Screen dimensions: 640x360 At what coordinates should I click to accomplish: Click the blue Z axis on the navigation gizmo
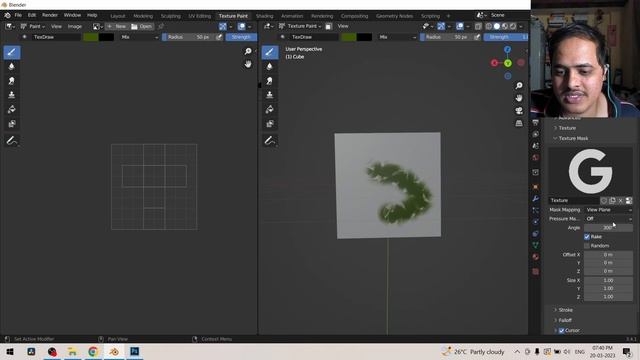tap(507, 49)
